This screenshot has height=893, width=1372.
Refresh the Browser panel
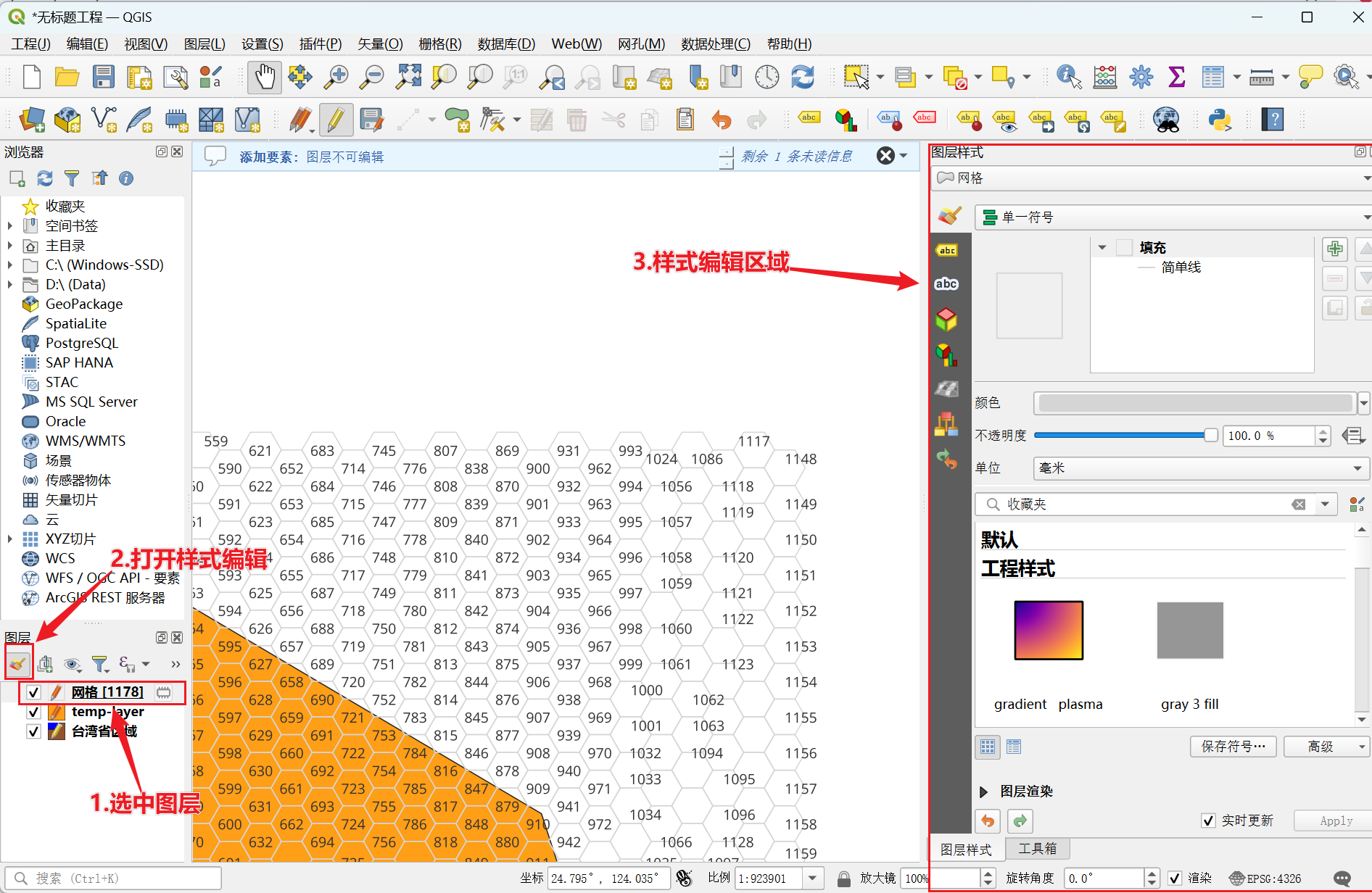(x=45, y=178)
